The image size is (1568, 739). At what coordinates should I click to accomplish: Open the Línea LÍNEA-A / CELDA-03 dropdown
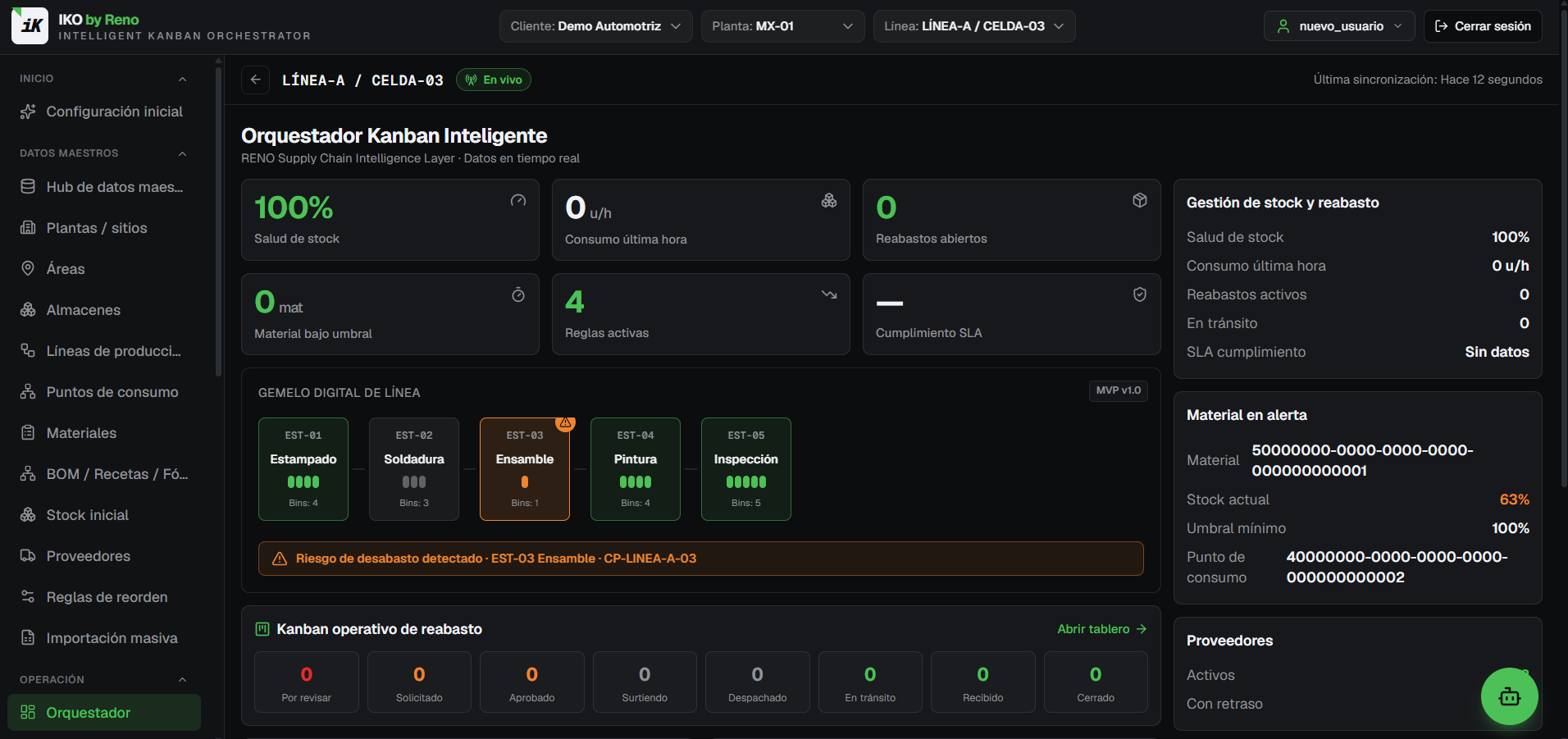pos(974,26)
